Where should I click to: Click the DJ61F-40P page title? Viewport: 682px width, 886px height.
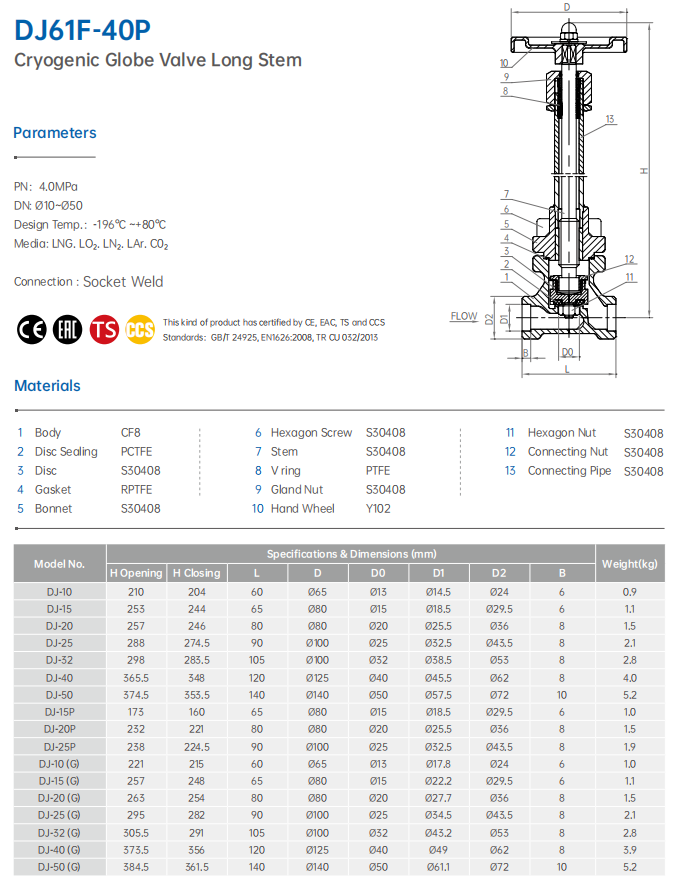[83, 31]
